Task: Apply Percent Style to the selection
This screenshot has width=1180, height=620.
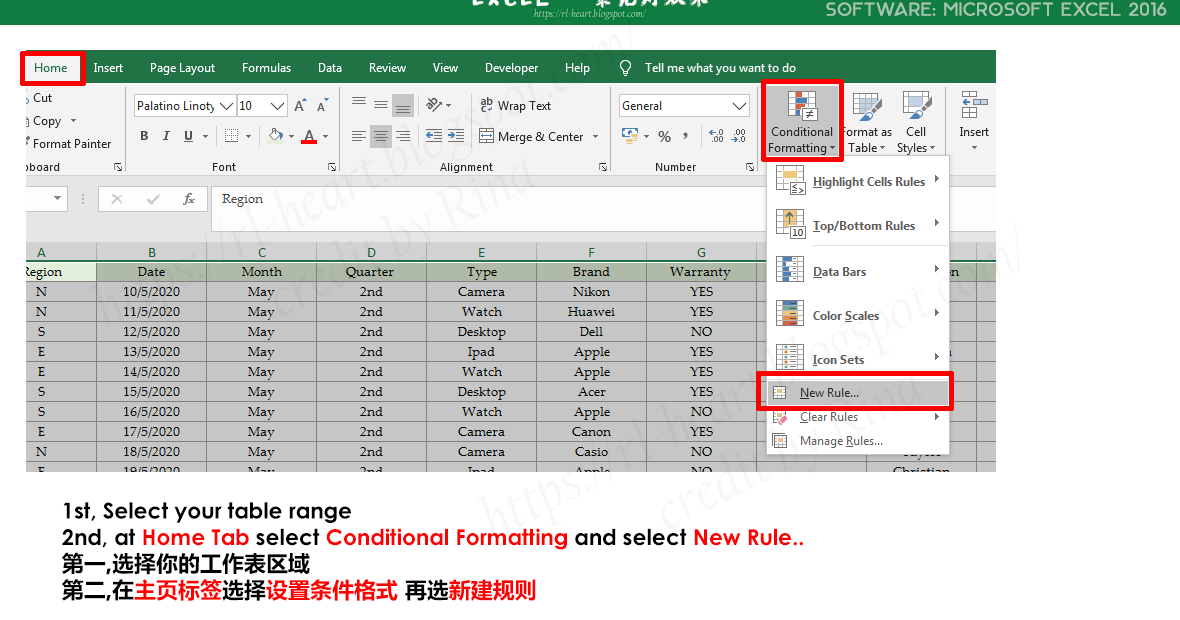Action: click(x=665, y=136)
